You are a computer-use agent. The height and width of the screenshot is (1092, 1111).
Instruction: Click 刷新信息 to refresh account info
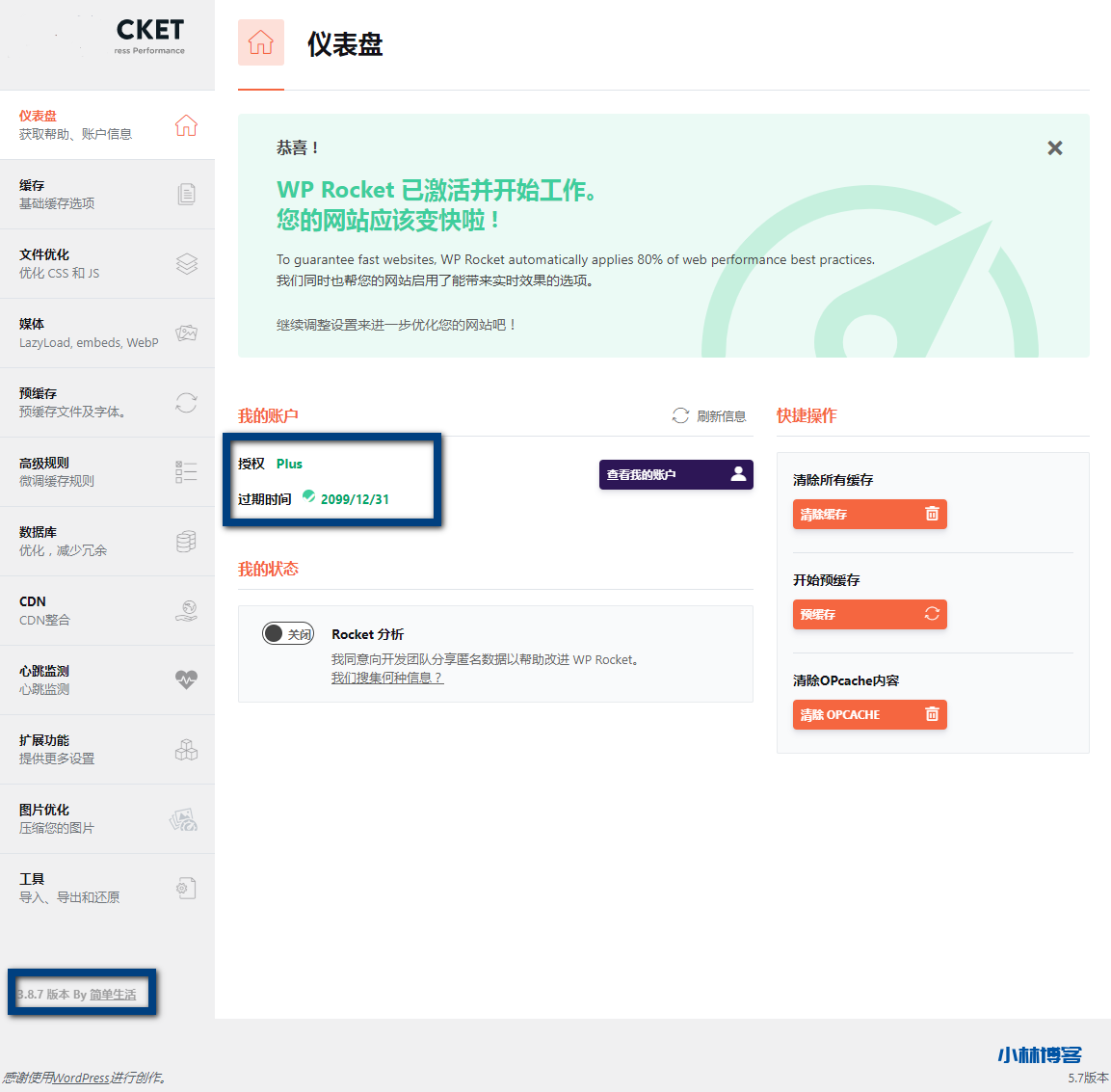click(709, 416)
